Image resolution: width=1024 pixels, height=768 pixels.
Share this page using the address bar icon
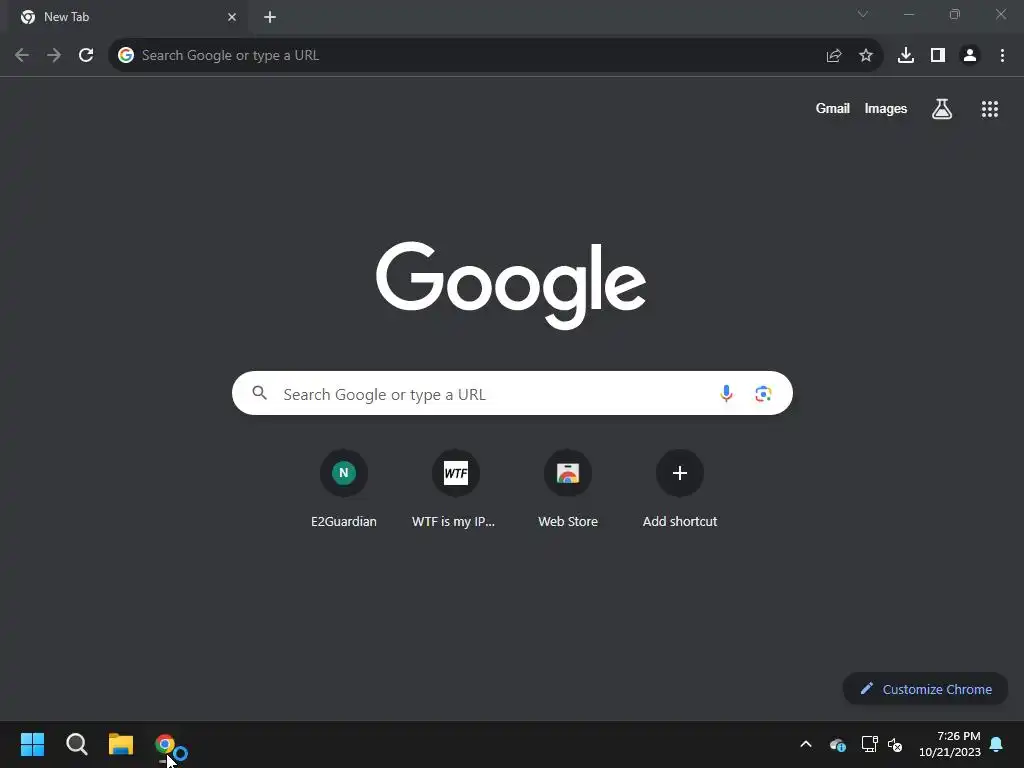(x=834, y=56)
